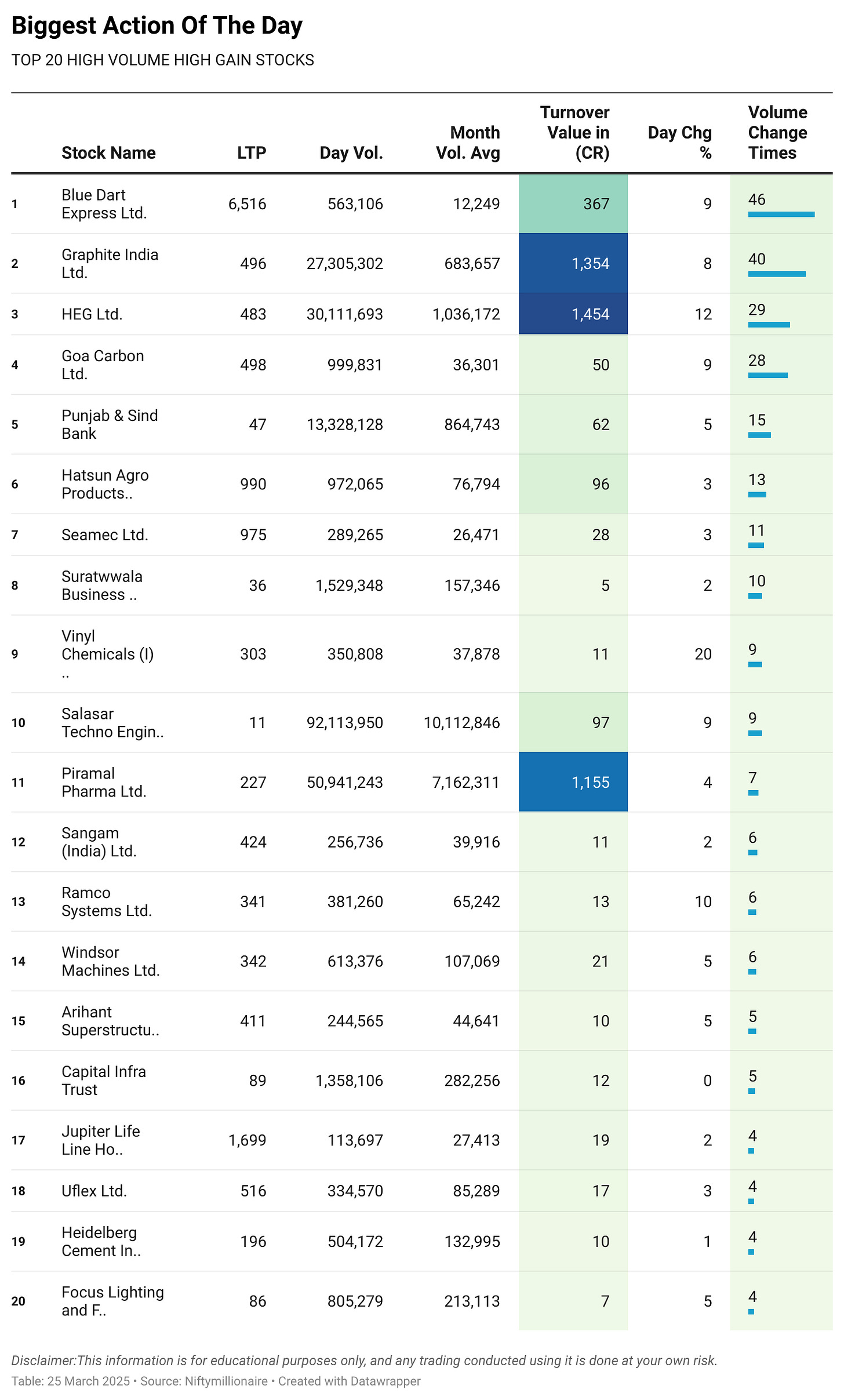The height and width of the screenshot is (1400, 844).
Task: Click the 'LTP' column header
Action: tap(252, 153)
